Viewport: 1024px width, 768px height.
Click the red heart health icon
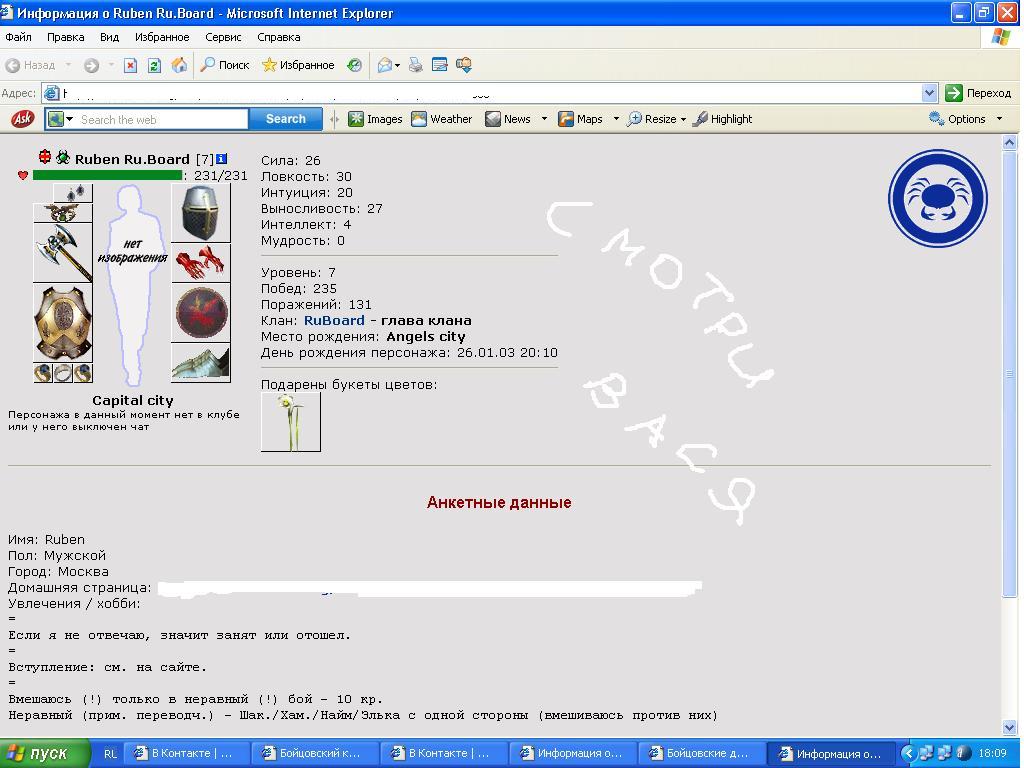[23, 175]
